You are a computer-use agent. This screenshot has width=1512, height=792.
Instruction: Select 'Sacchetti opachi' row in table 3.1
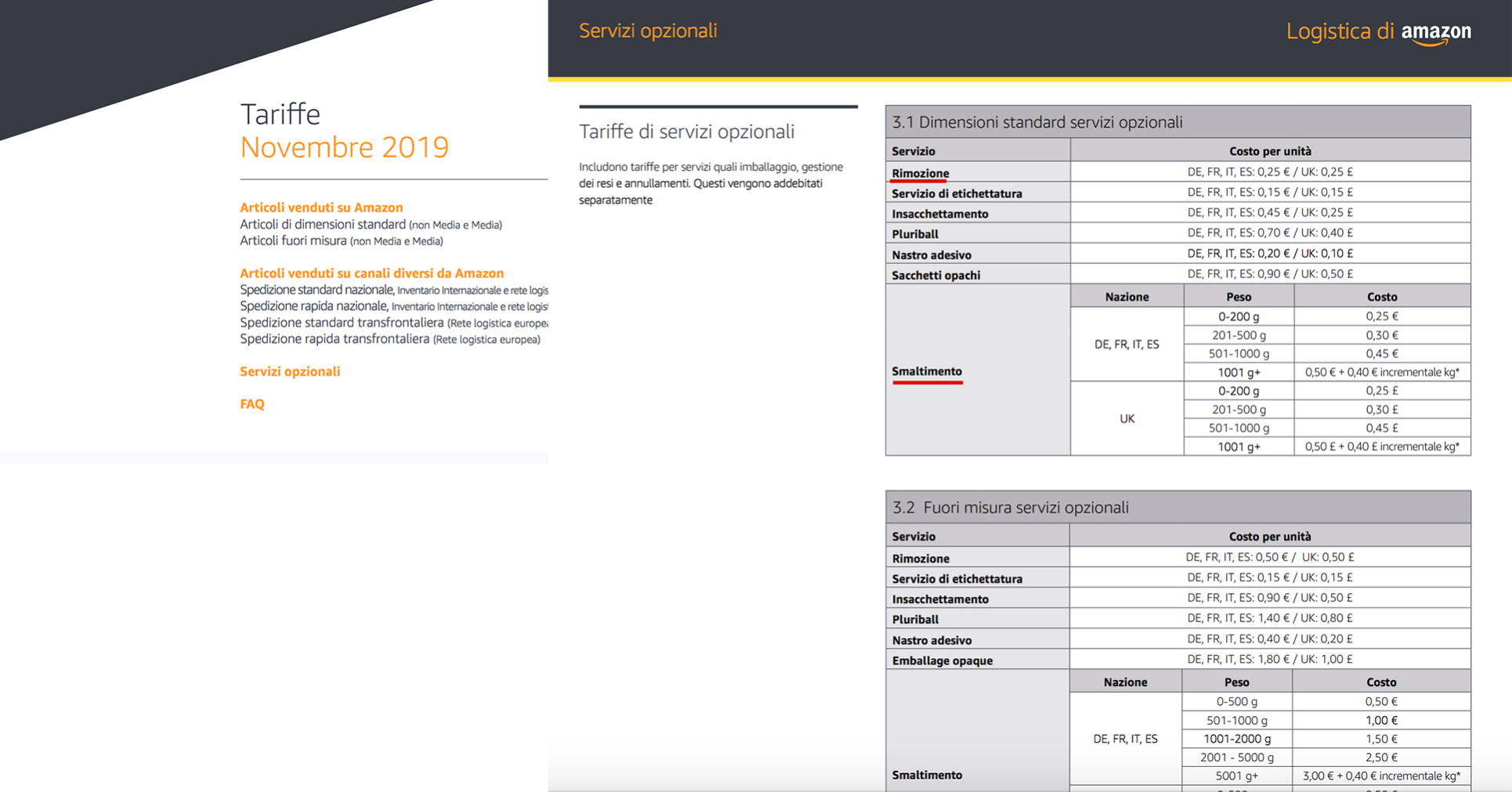[x=935, y=275]
